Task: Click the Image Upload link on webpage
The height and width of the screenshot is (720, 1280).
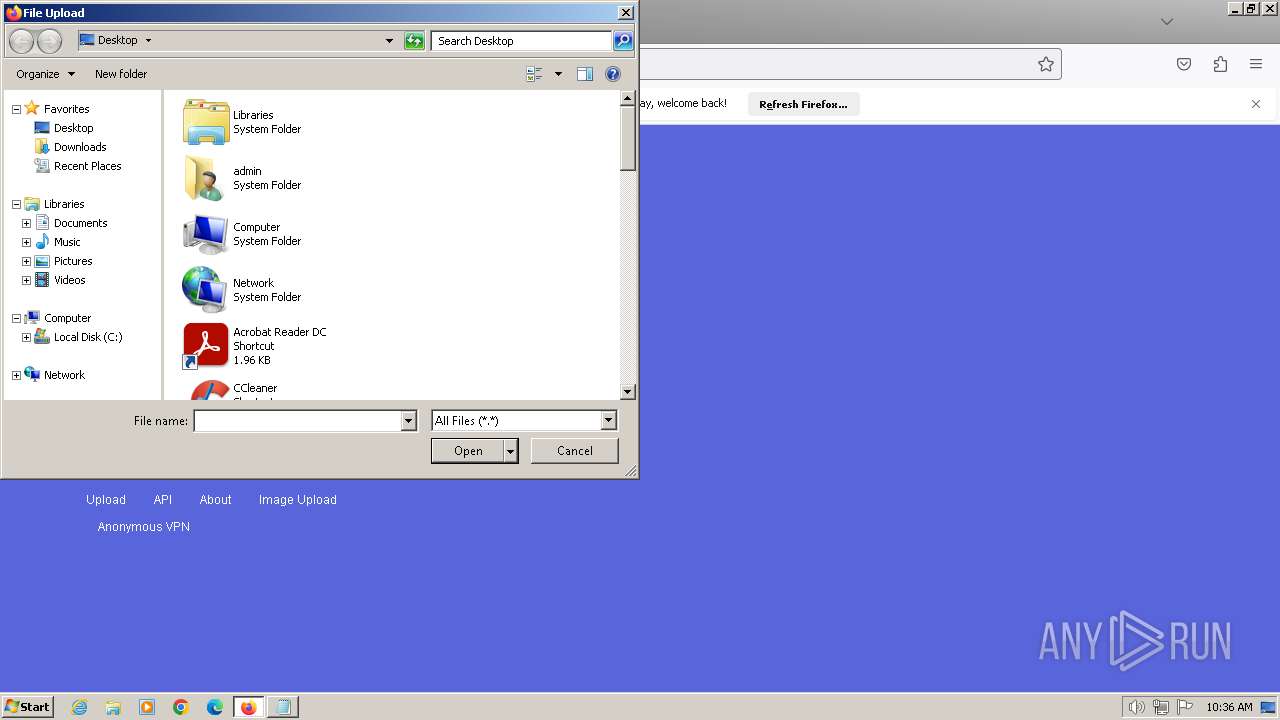Action: [298, 500]
